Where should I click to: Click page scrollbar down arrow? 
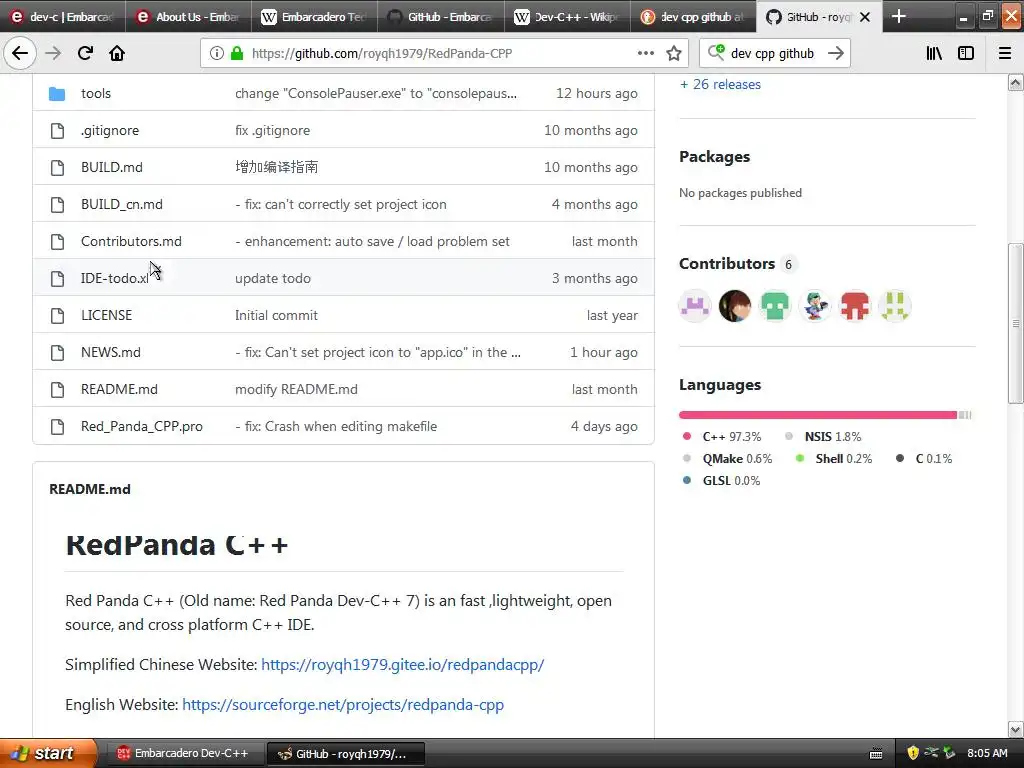click(x=1016, y=729)
